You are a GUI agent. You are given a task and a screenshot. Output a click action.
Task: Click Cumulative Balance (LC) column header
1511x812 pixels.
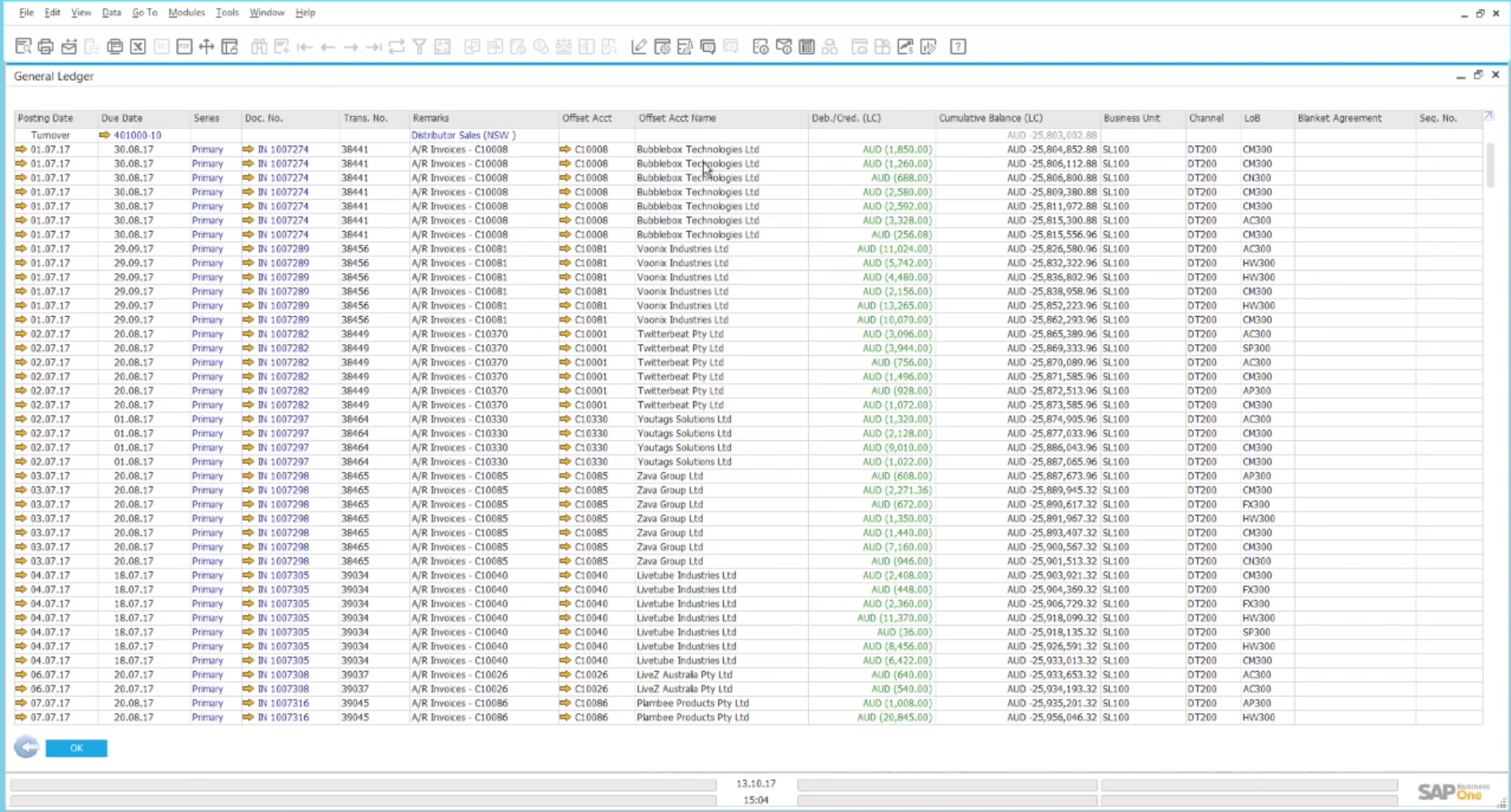click(1018, 118)
